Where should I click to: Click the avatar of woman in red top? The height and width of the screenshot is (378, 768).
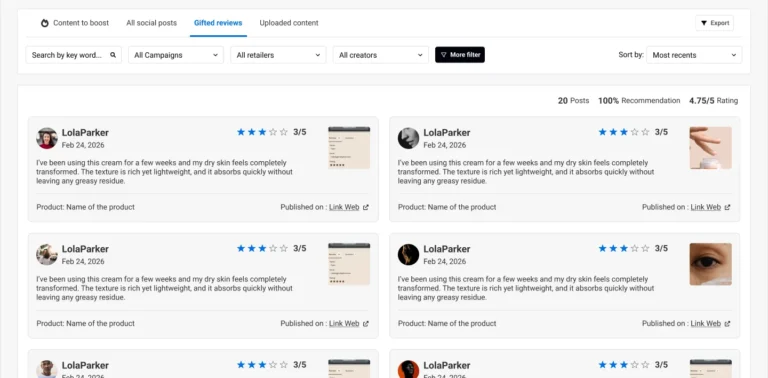point(47,138)
